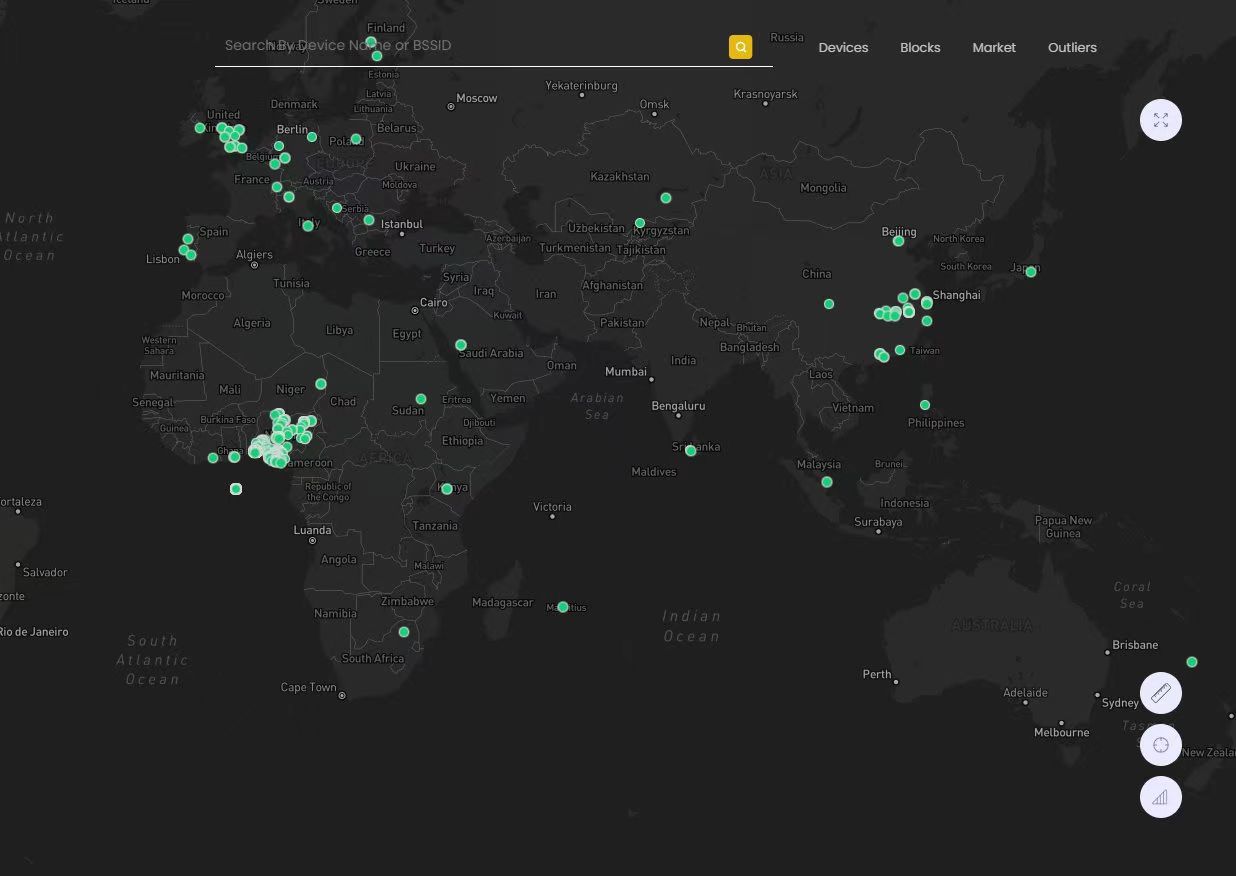Go to the Blocks section

[x=920, y=47]
